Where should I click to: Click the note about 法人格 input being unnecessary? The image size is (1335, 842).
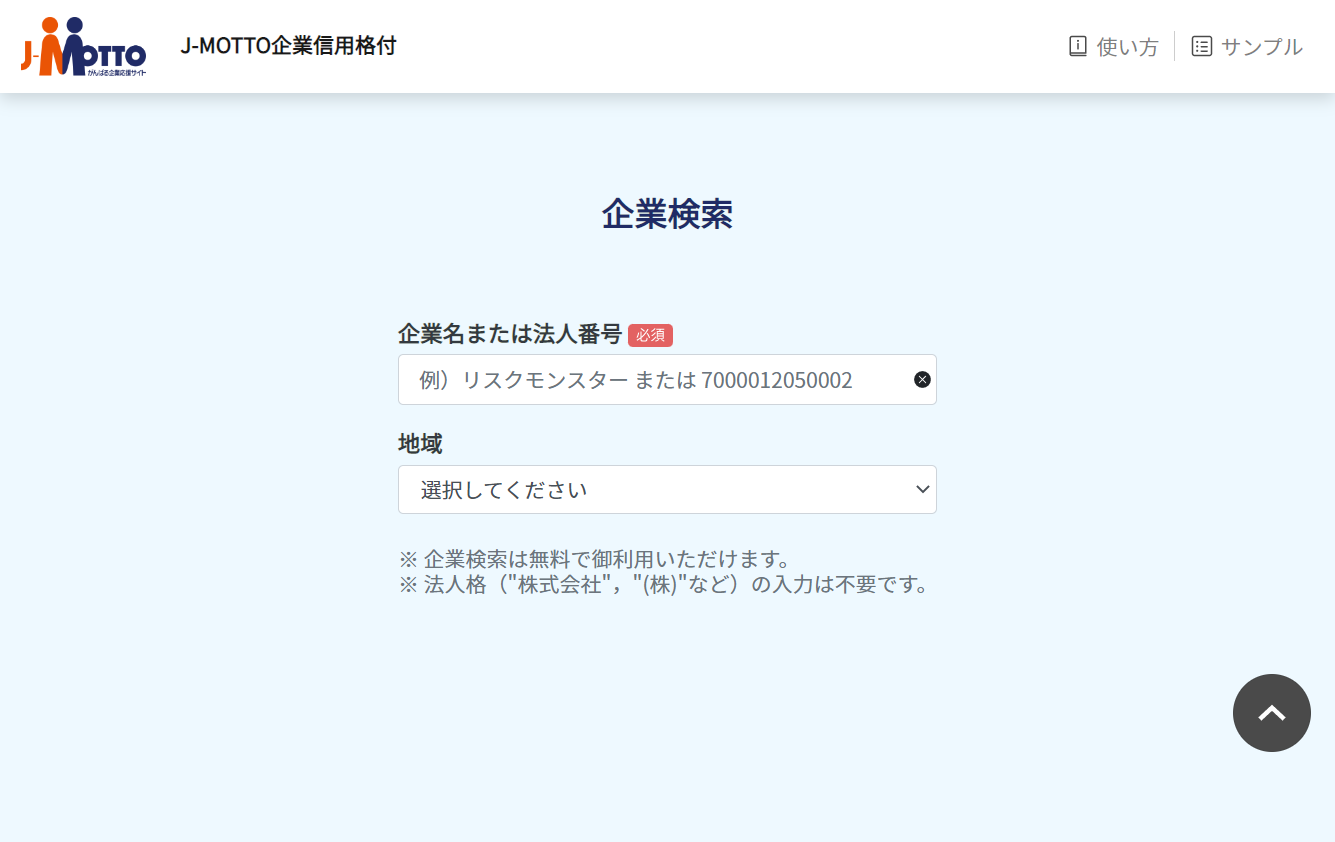click(x=664, y=585)
